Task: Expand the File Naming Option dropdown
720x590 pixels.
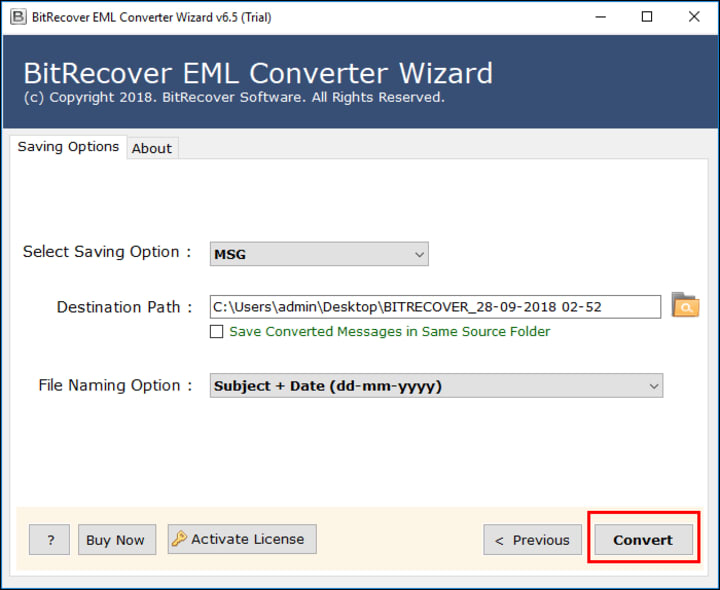Action: (x=436, y=386)
